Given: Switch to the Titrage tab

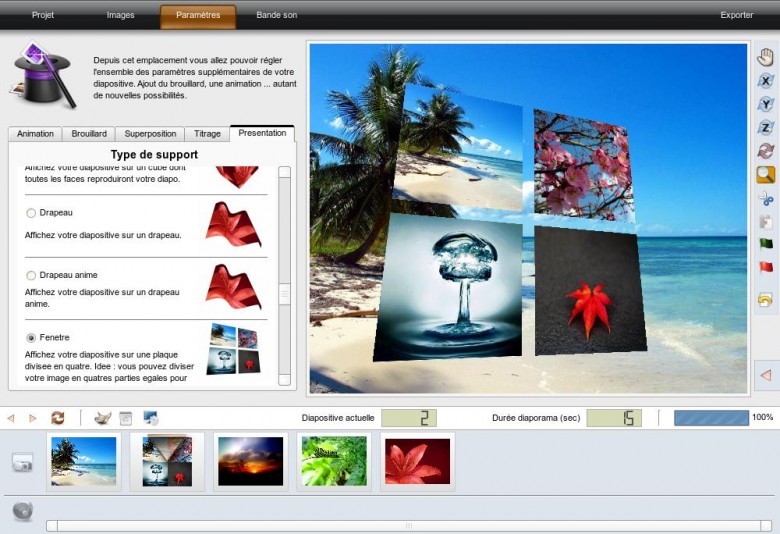Looking at the screenshot, I should click(x=207, y=134).
